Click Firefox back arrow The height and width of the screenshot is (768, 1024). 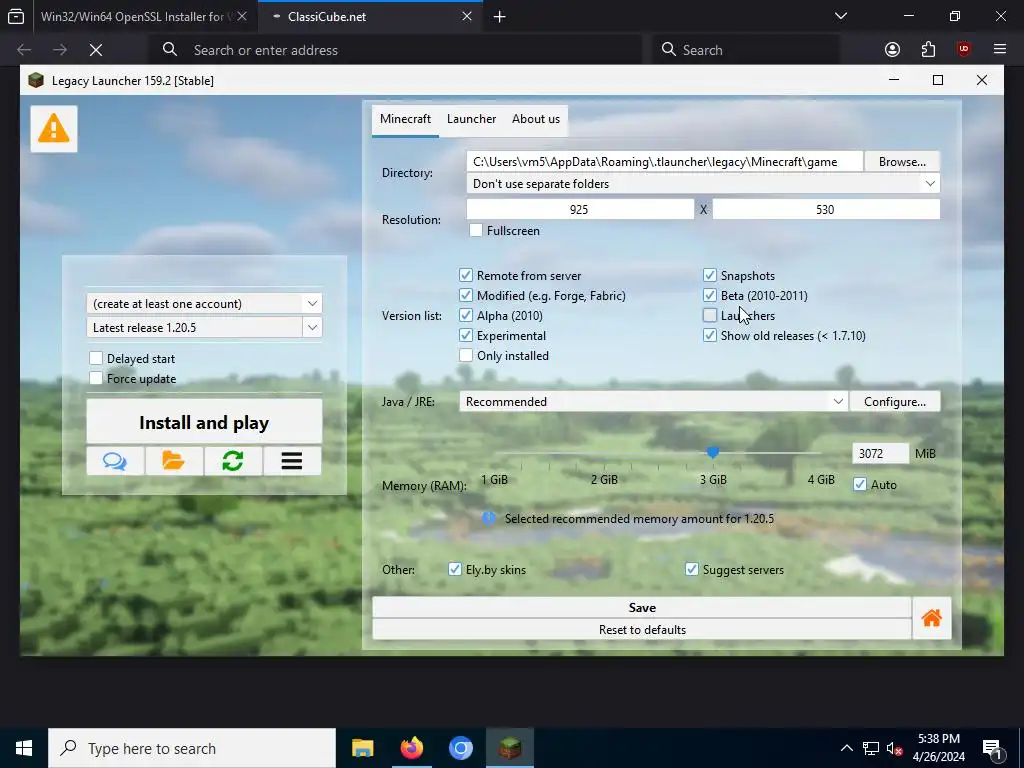[x=24, y=50]
